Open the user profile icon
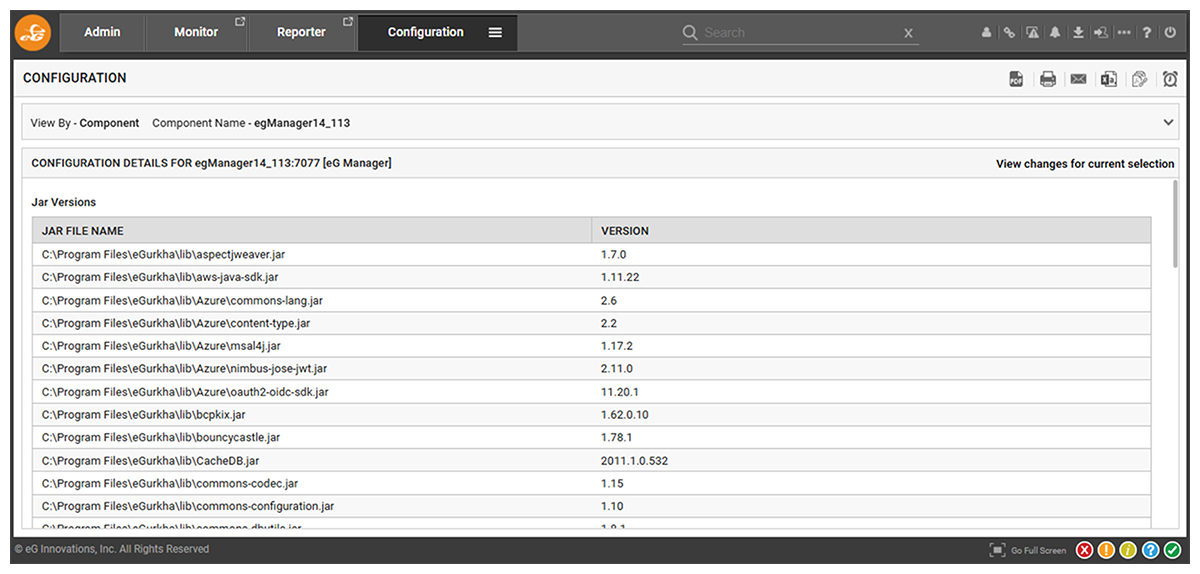1200x574 pixels. [x=986, y=33]
